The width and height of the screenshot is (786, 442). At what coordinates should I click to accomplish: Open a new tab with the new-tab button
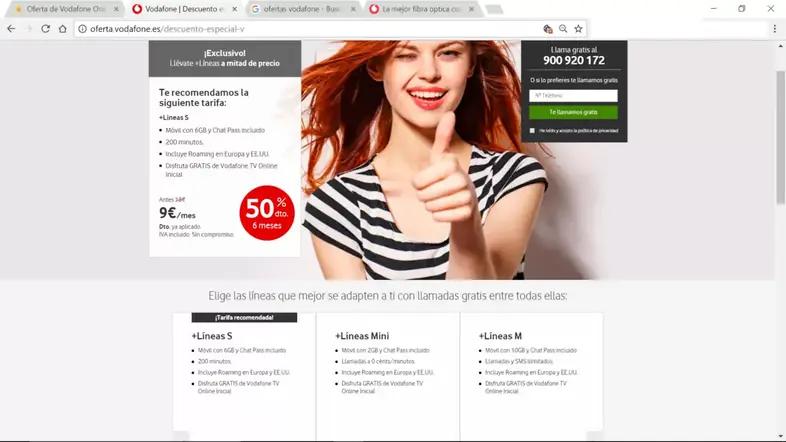pyautogui.click(x=494, y=10)
